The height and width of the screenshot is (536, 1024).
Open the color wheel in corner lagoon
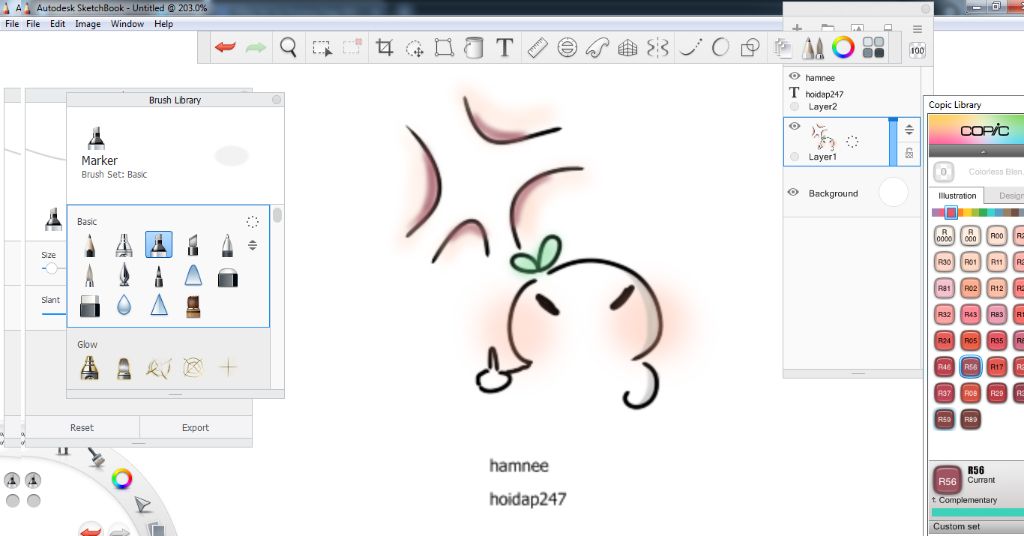(x=121, y=479)
